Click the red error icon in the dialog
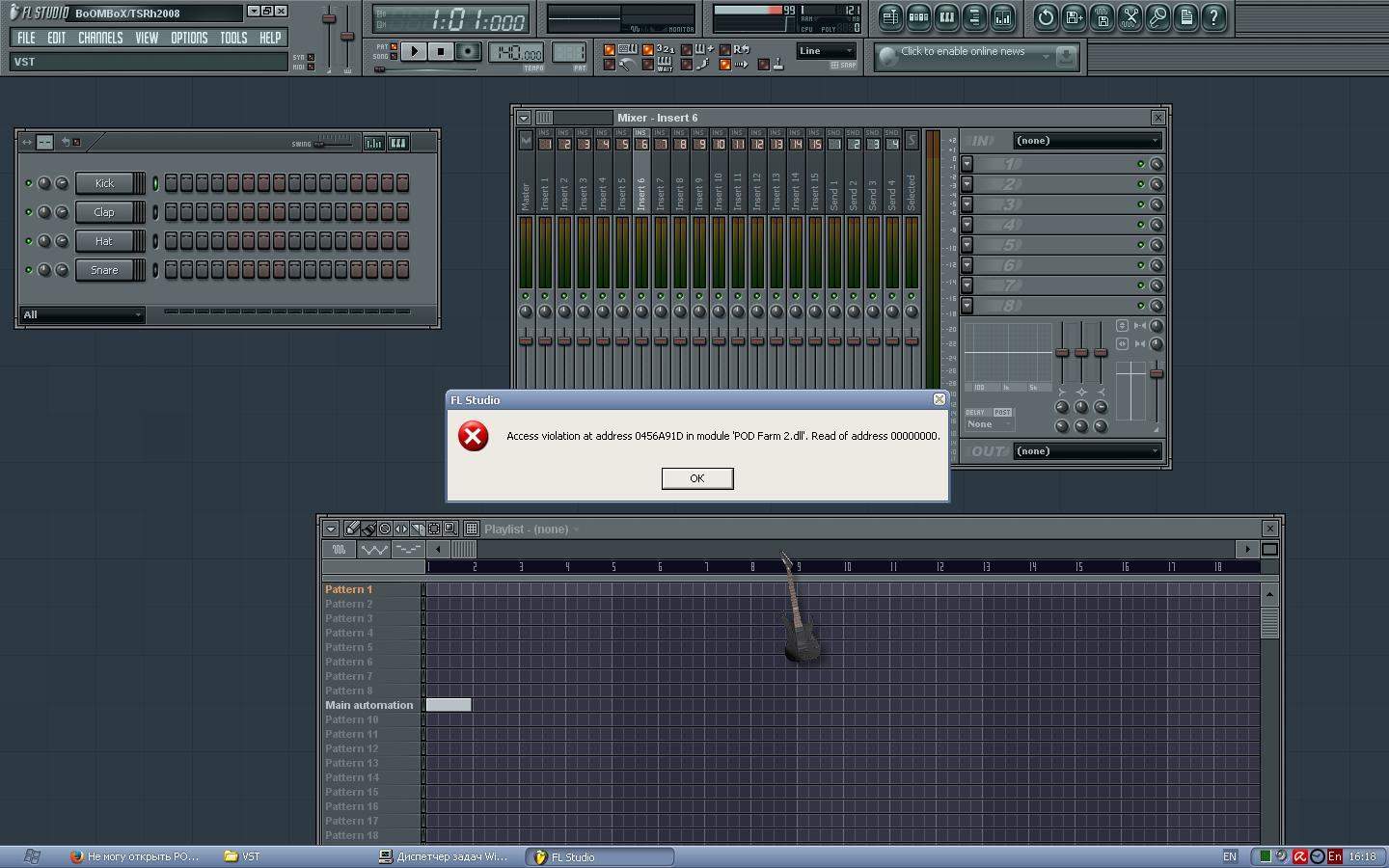Viewport: 1389px width, 868px height. coord(473,436)
